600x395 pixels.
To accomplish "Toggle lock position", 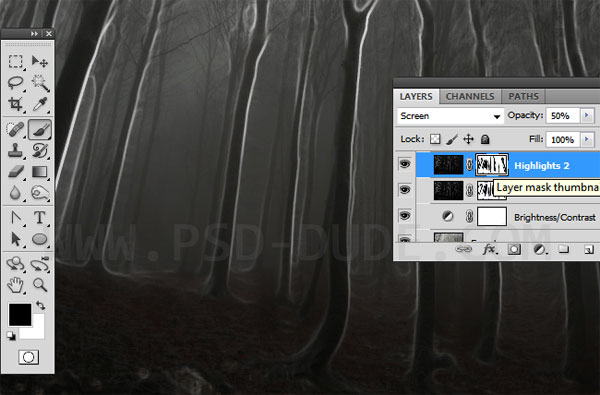I will pos(468,139).
